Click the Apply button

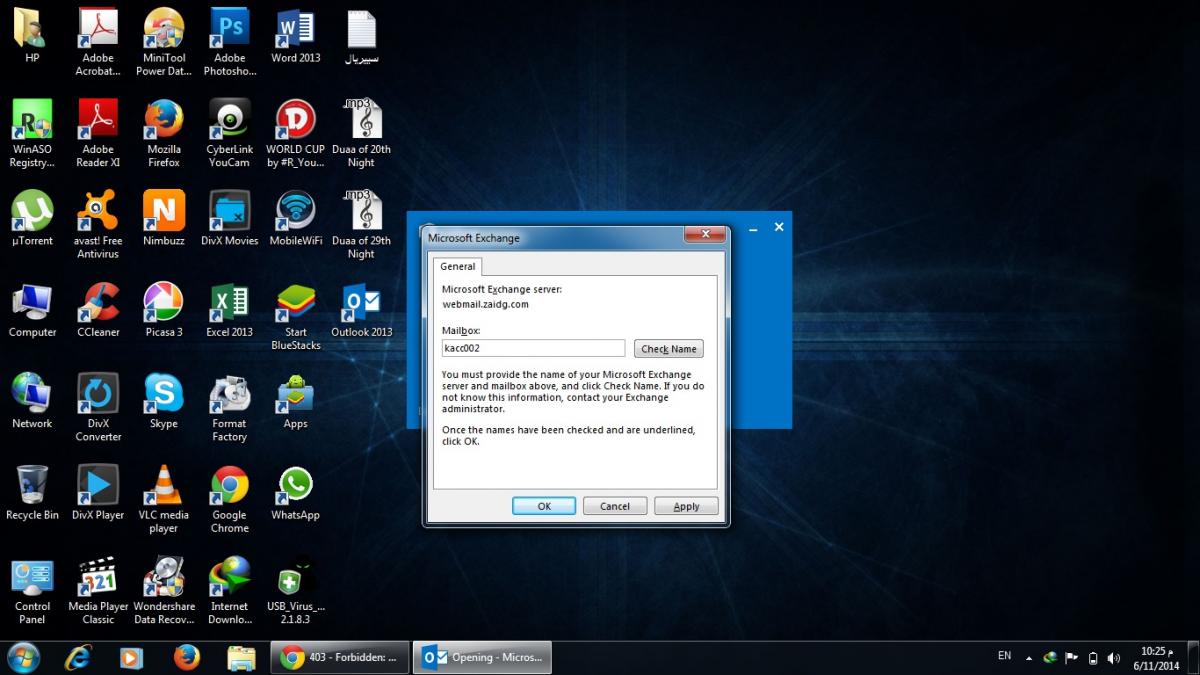coord(686,506)
